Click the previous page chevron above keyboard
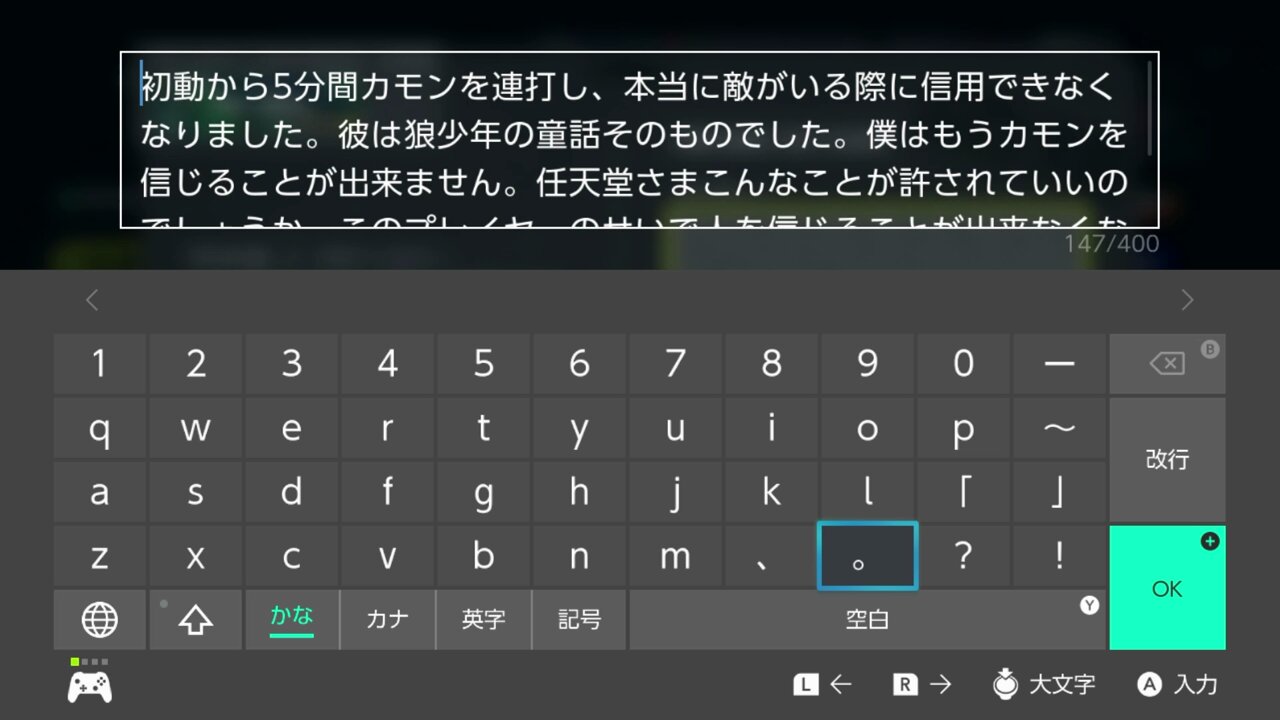Image resolution: width=1280 pixels, height=720 pixels. tap(92, 300)
